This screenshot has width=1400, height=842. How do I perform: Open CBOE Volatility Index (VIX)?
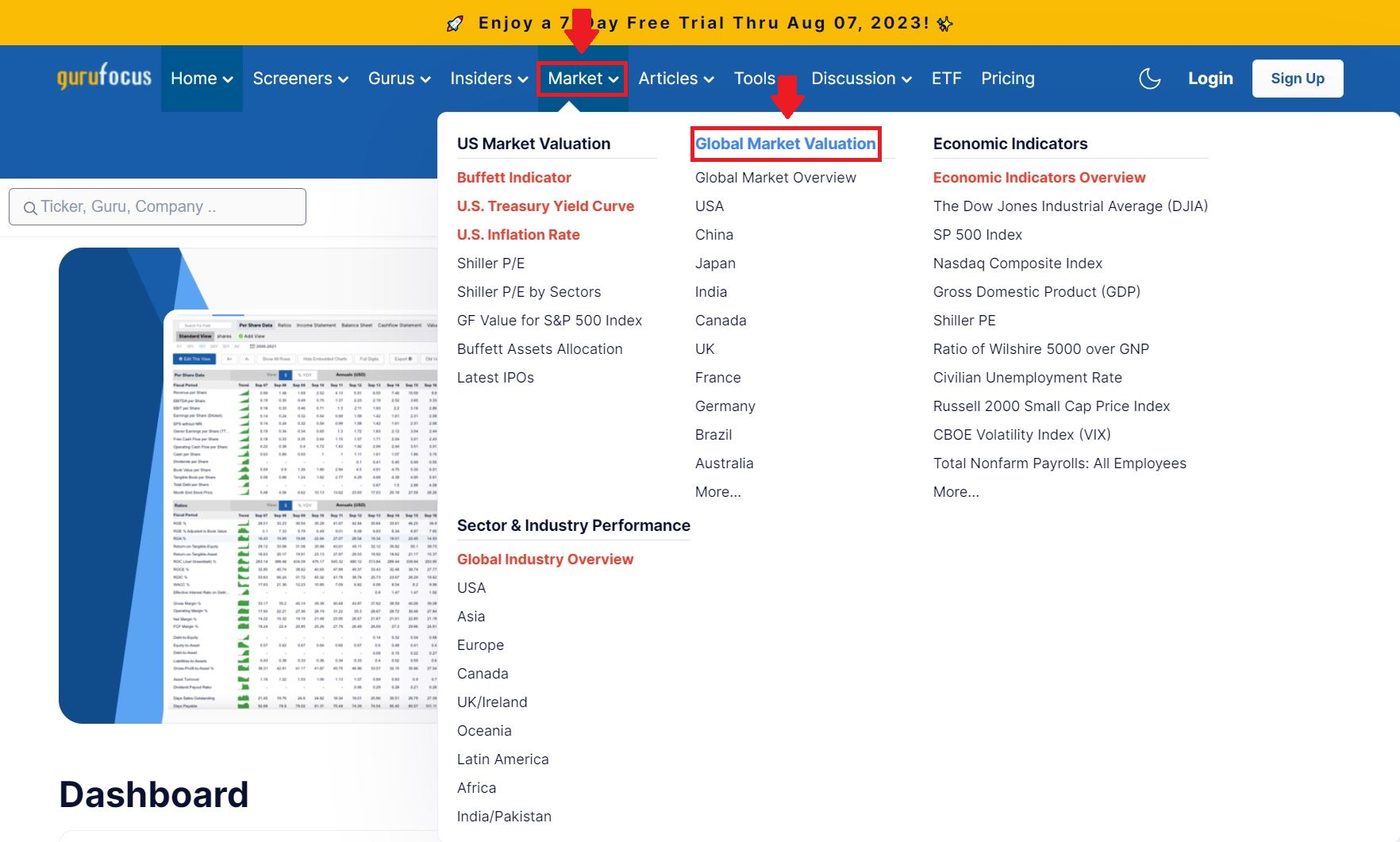(x=1021, y=435)
